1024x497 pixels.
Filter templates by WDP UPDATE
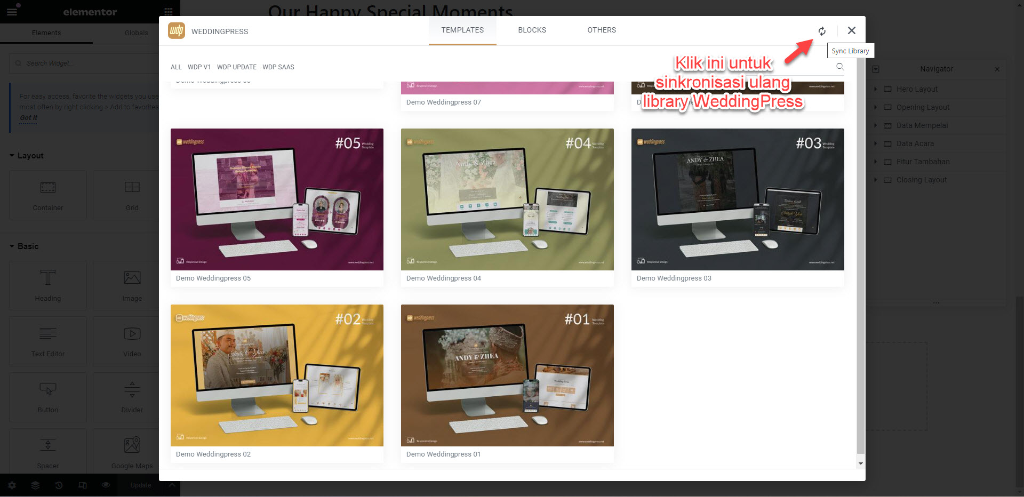coord(236,67)
